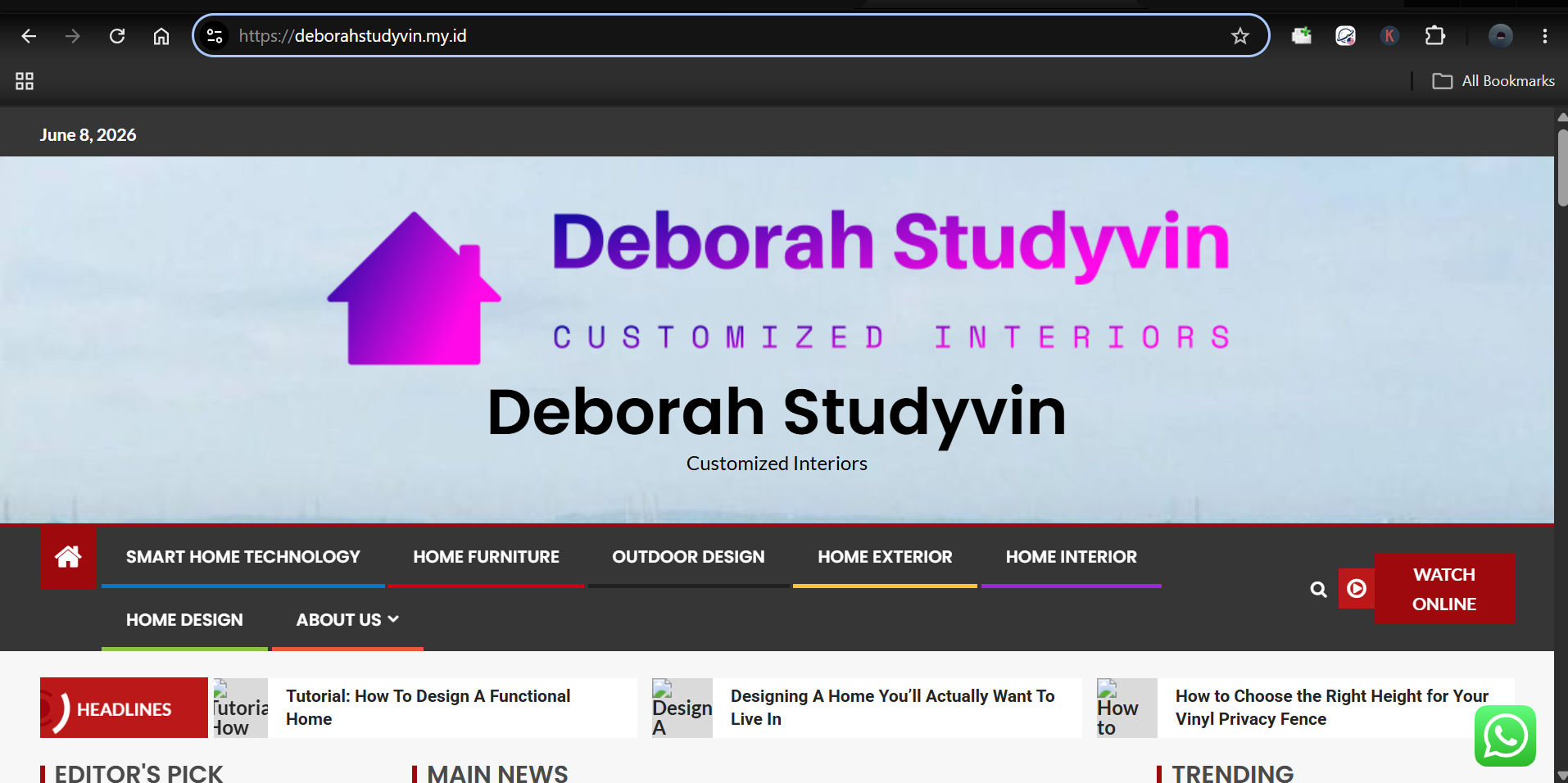Open Home Exterior menu item
1568x783 pixels.
click(885, 557)
